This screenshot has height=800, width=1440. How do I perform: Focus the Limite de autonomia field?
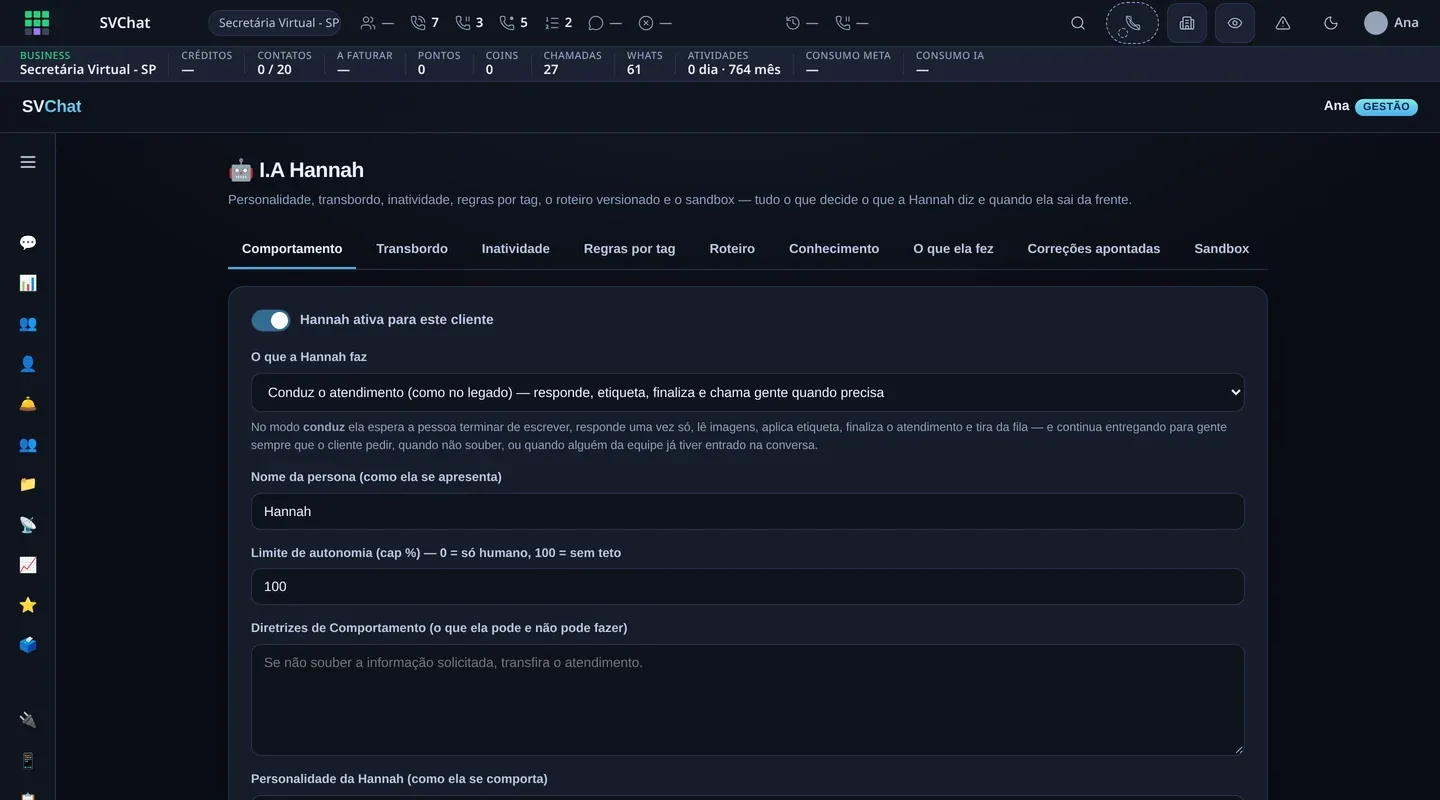click(748, 587)
